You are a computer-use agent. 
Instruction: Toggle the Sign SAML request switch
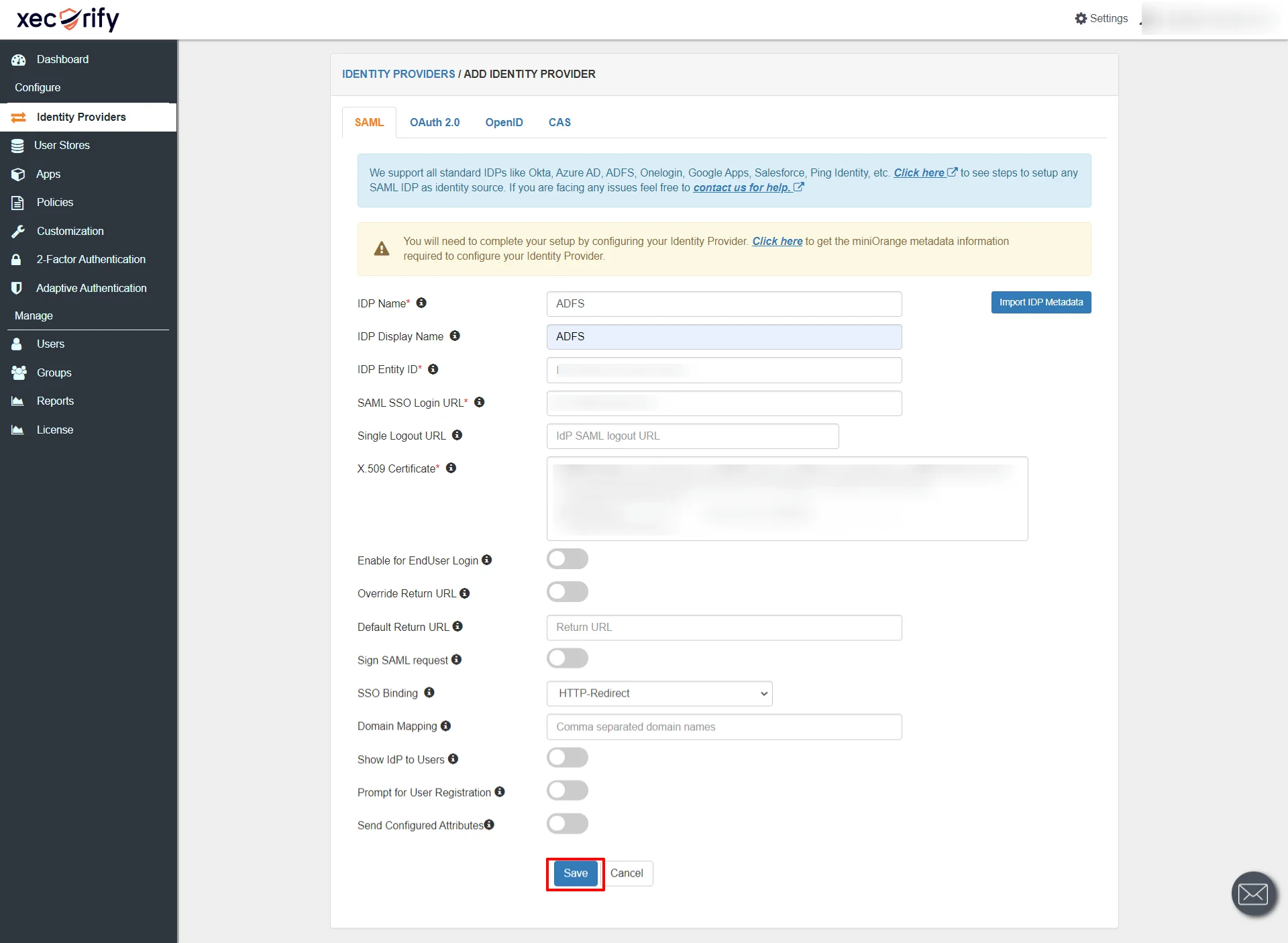pos(568,658)
